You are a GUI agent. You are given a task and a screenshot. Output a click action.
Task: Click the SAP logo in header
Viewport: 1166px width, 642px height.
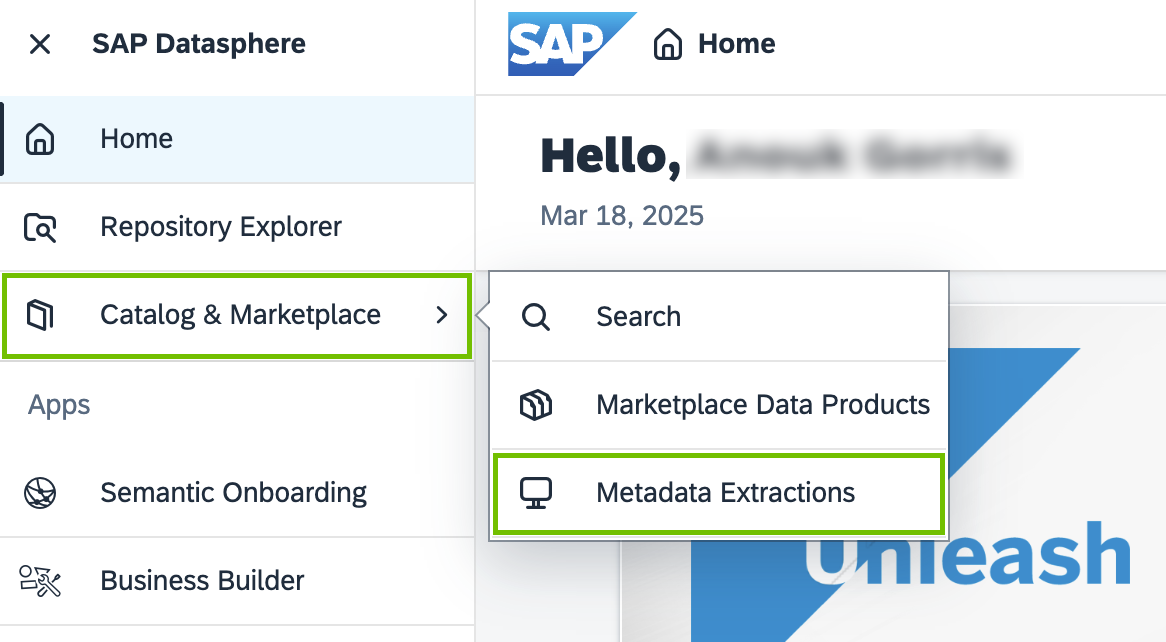570,44
